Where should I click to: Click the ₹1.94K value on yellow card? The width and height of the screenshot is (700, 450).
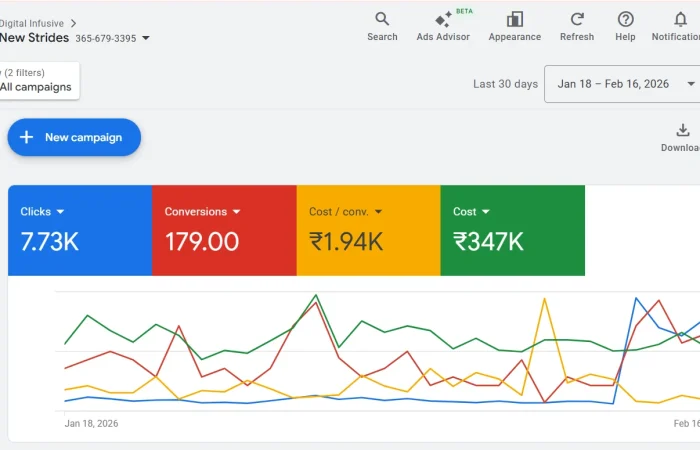pyautogui.click(x=346, y=241)
